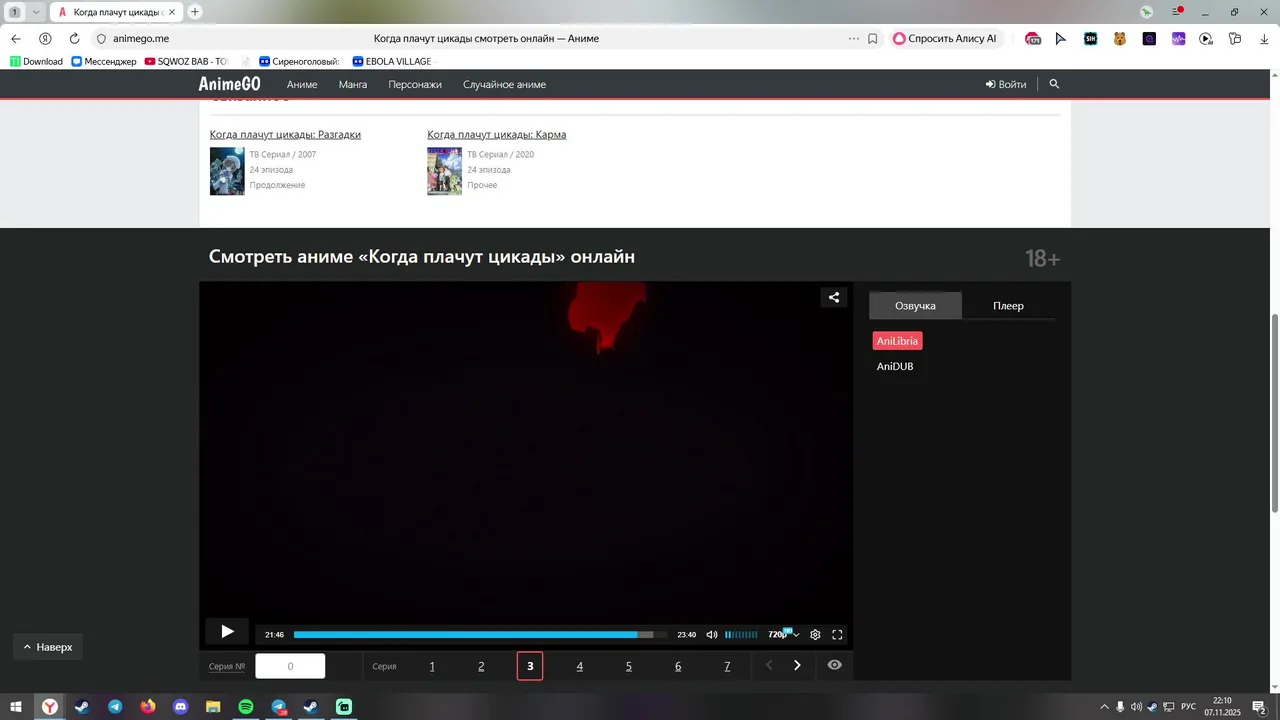This screenshot has height=720, width=1280.
Task: Open site search magnifier icon
Action: pyautogui.click(x=1054, y=84)
